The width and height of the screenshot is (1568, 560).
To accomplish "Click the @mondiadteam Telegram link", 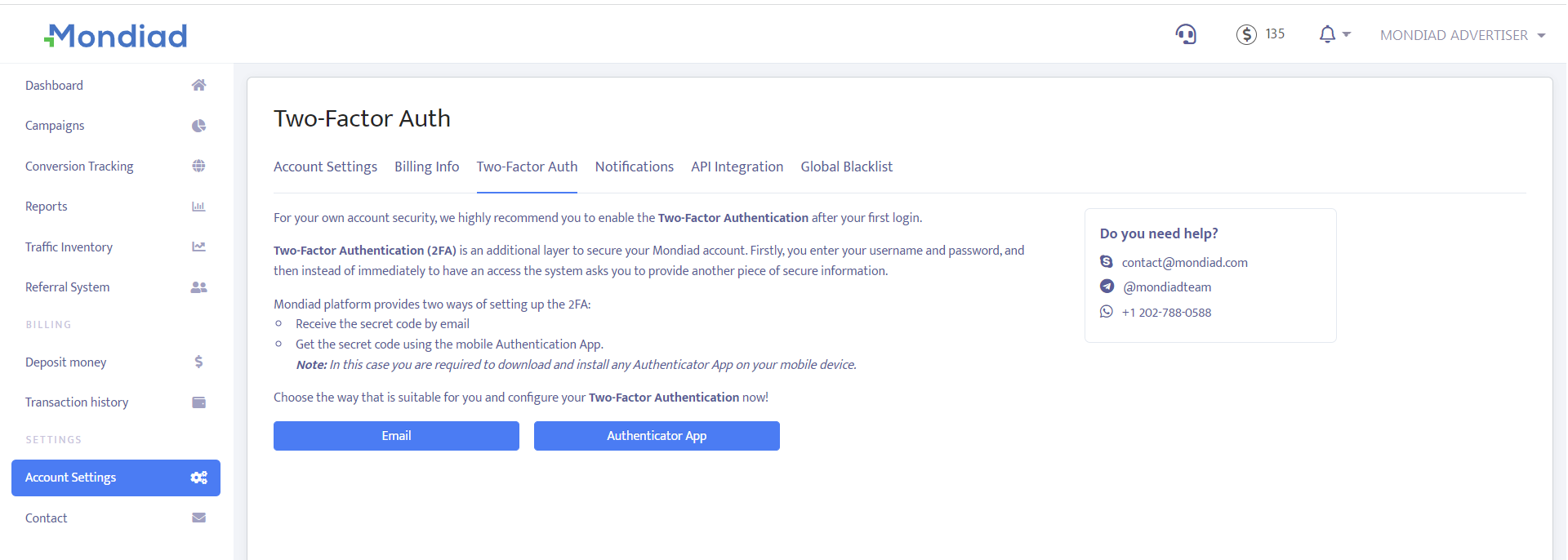I will [x=1167, y=287].
